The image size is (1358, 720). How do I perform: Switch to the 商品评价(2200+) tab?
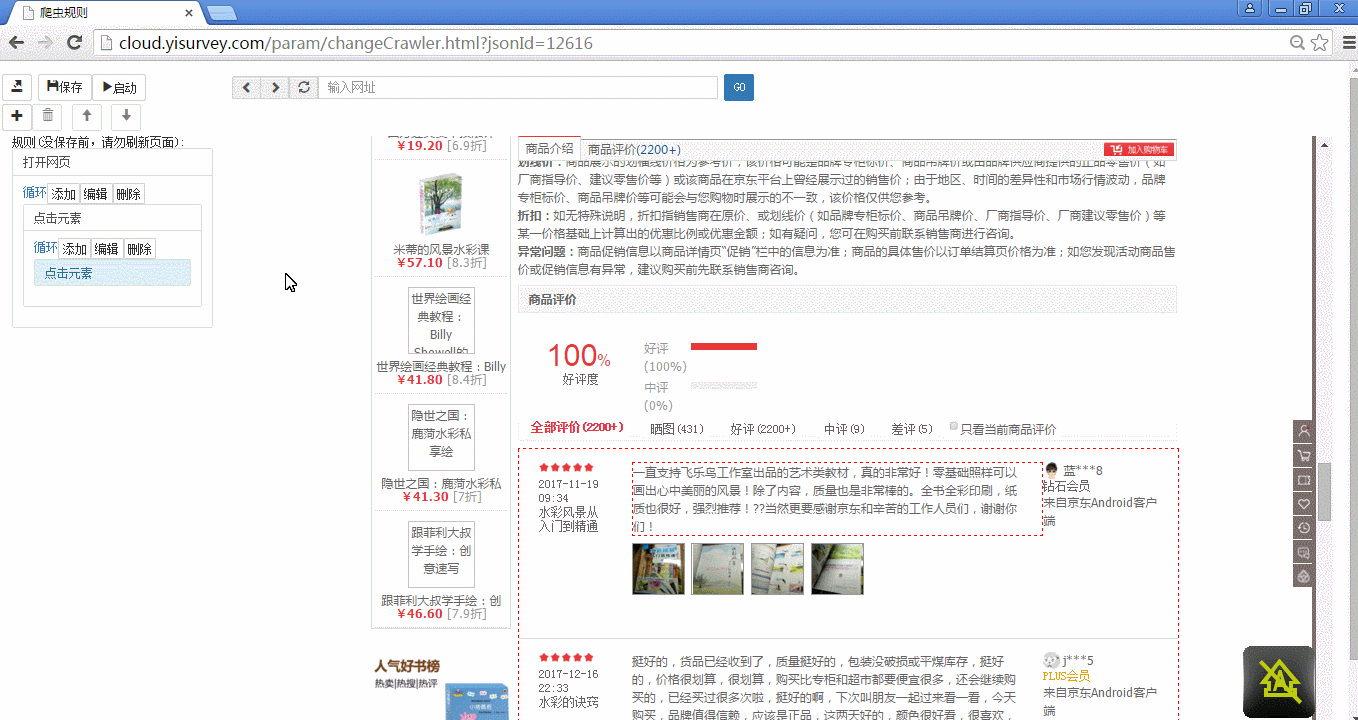pos(634,149)
